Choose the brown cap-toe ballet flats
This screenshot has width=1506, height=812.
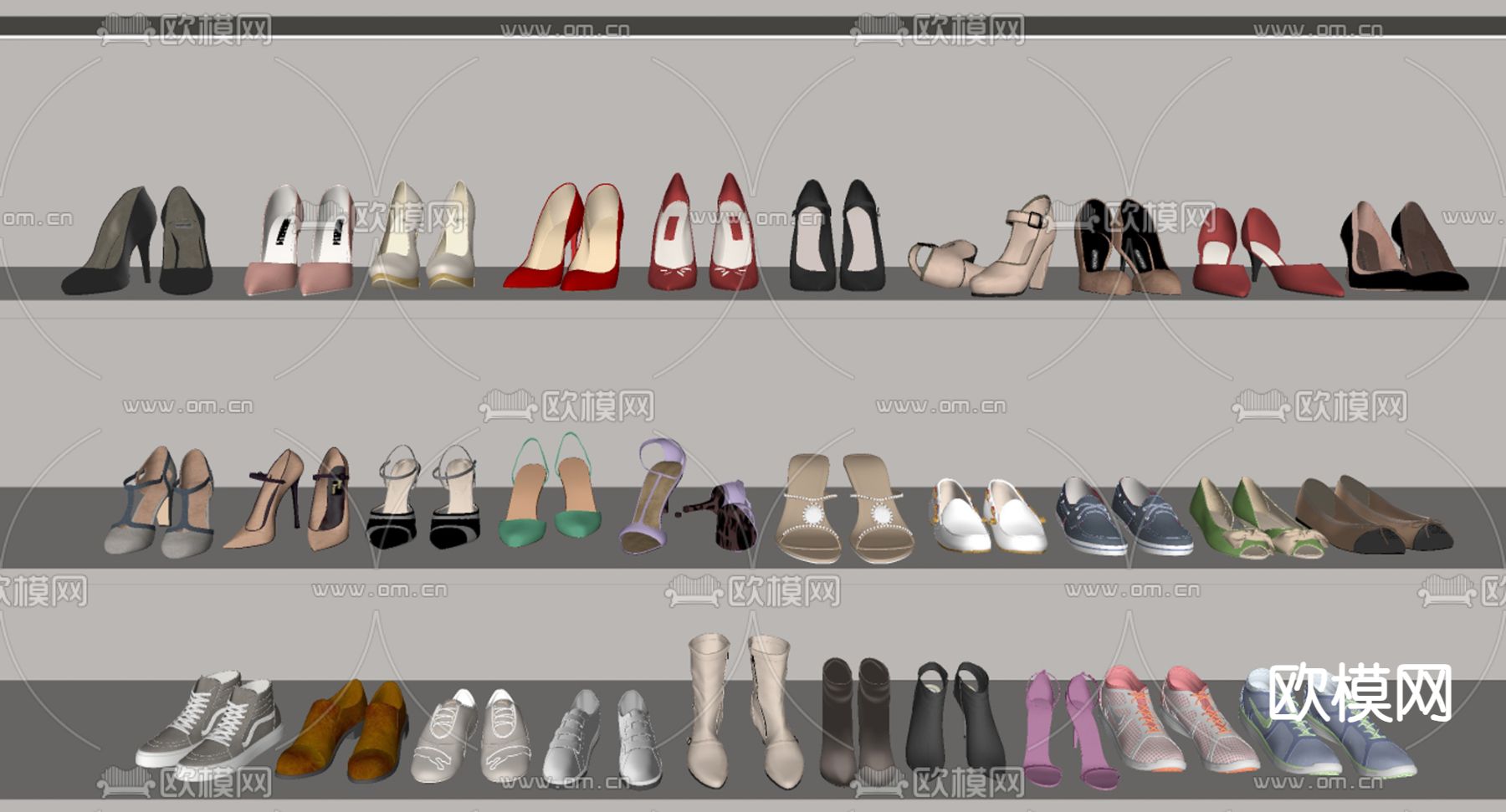tap(1375, 514)
